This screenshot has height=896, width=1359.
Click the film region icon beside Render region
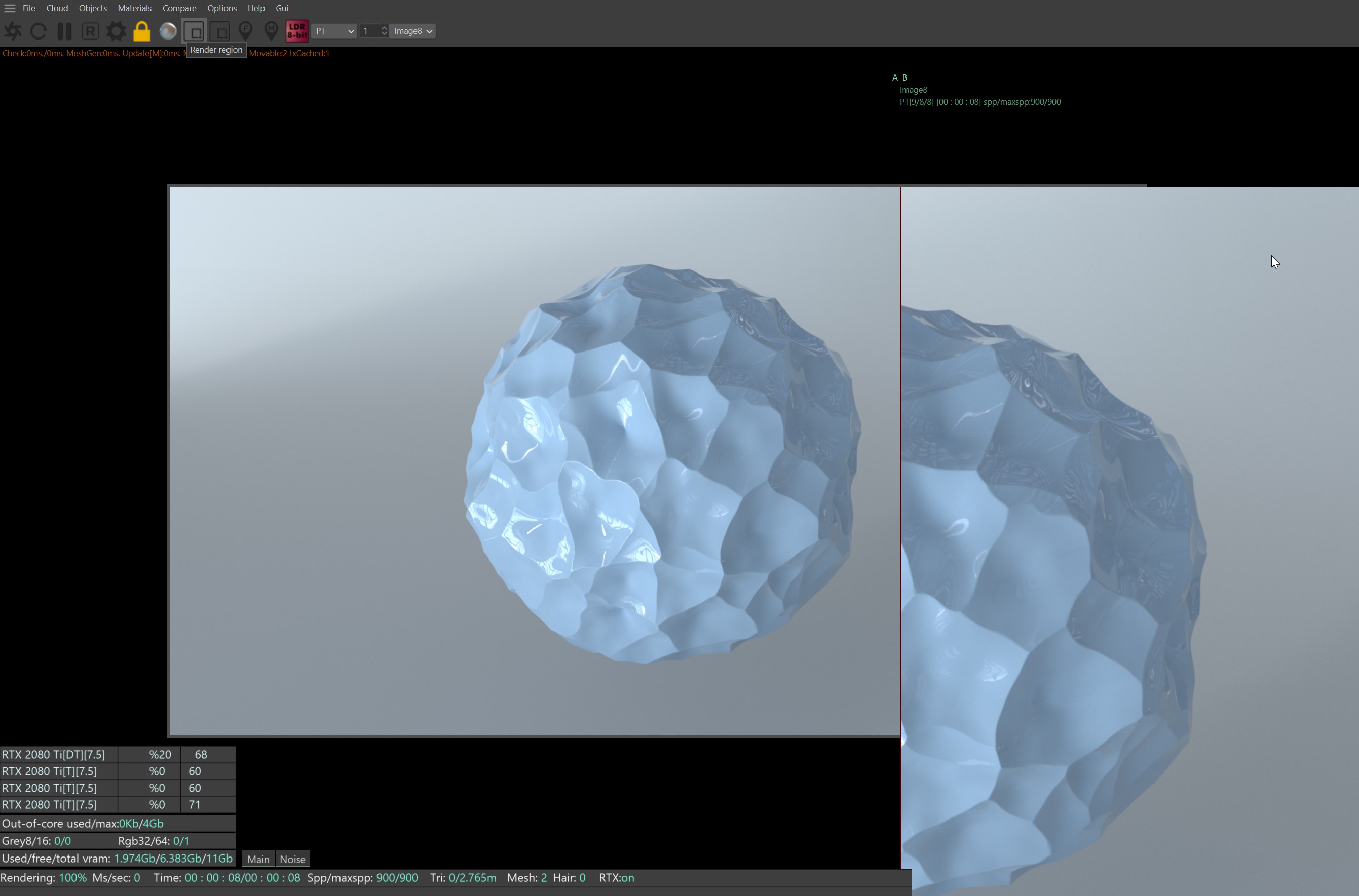click(x=220, y=31)
